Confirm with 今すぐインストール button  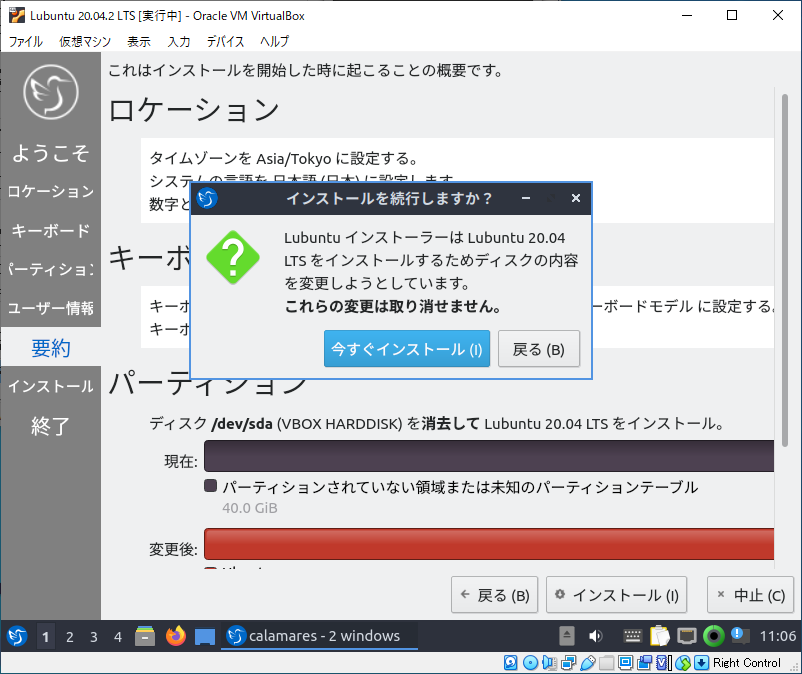[x=407, y=349]
